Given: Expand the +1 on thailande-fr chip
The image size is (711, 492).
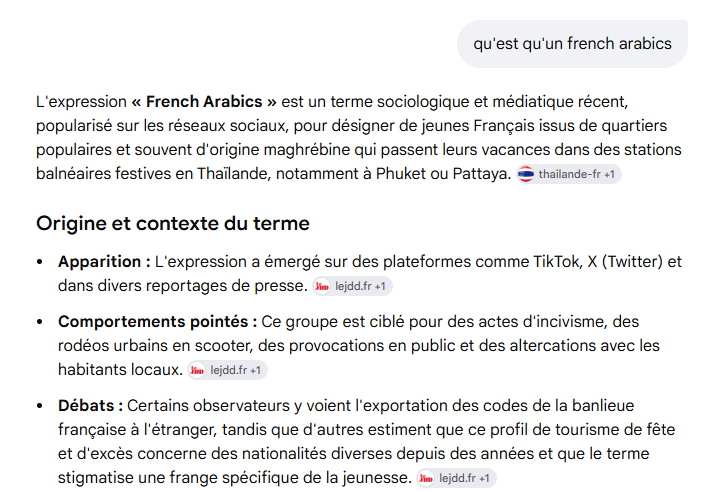Looking at the screenshot, I should [609, 174].
